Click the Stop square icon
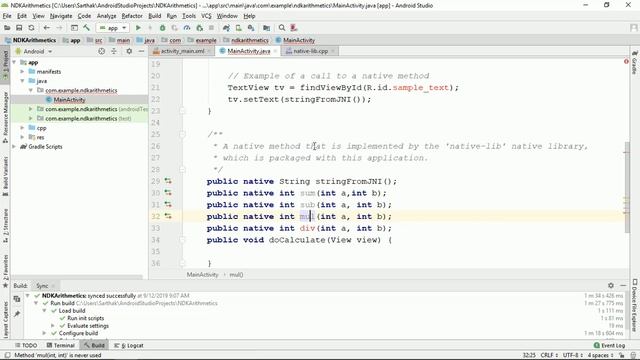Screen dimensions: 640x360 tap(211, 28)
